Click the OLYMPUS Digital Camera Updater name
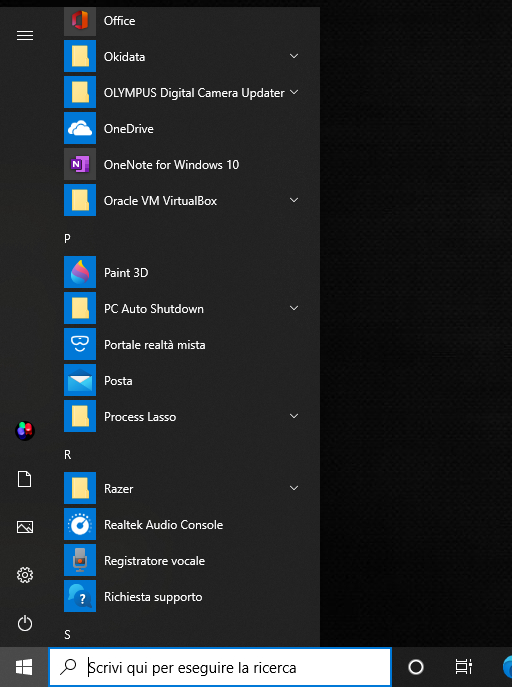 pyautogui.click(x=194, y=93)
